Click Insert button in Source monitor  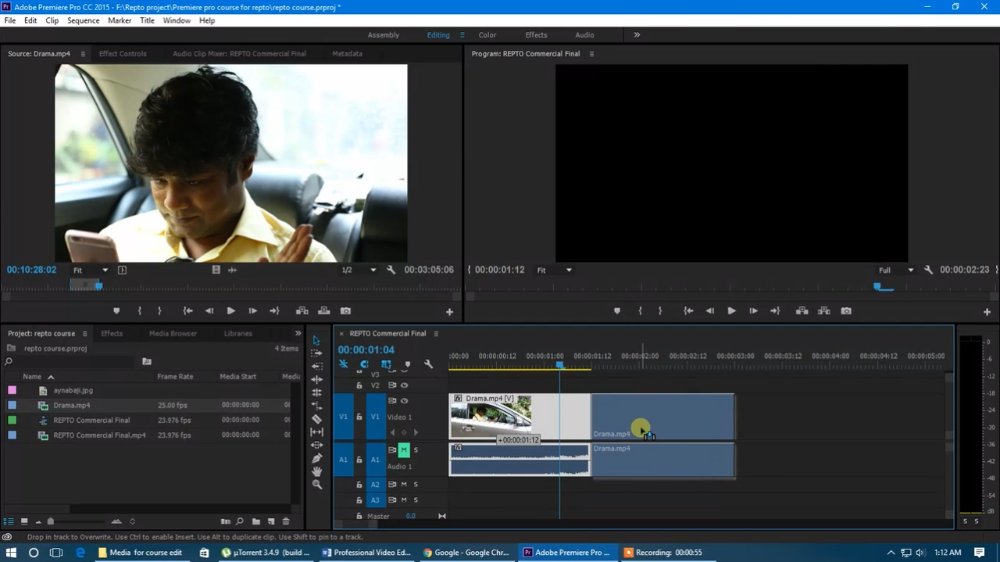(x=302, y=311)
